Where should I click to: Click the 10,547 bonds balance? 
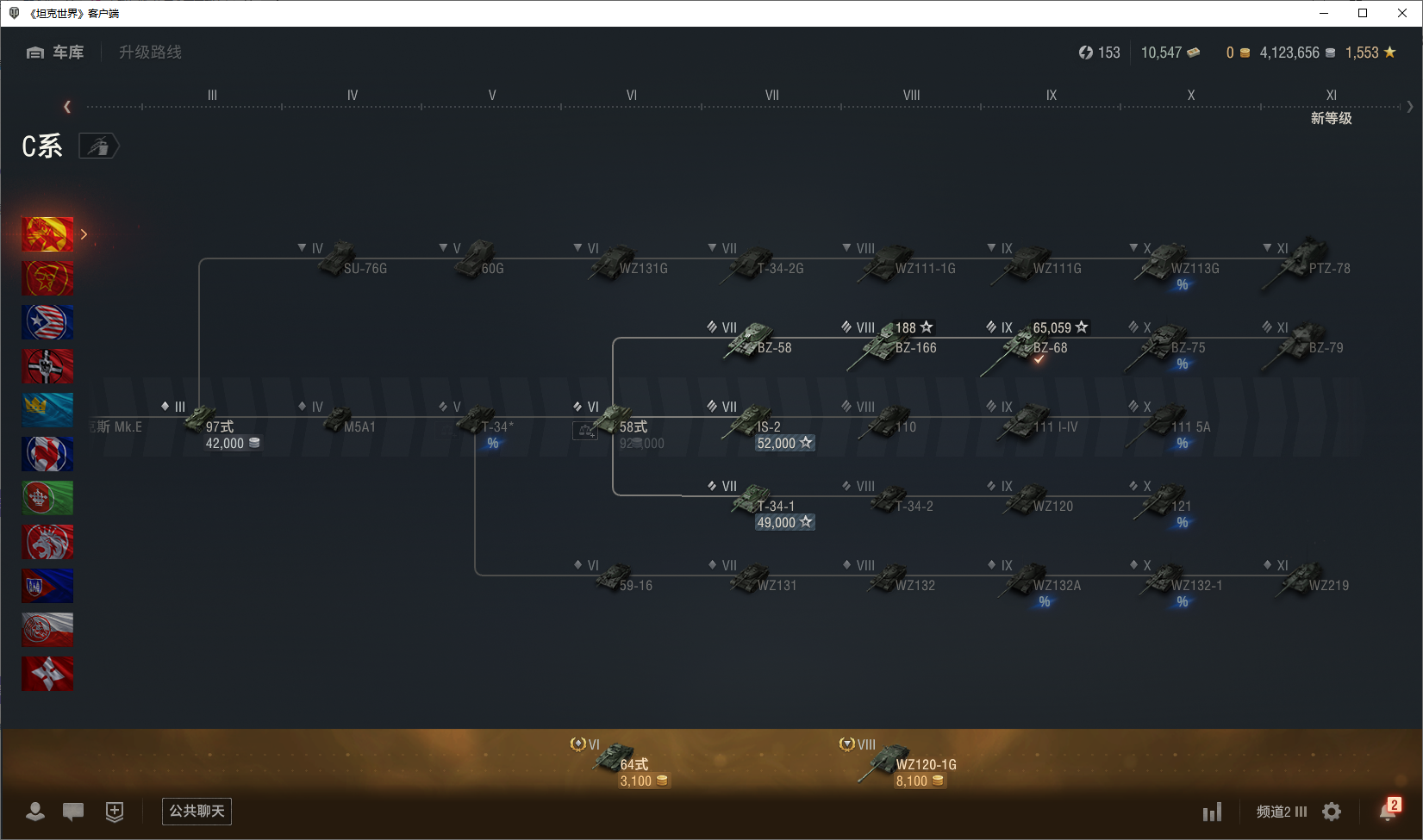pos(1170,53)
